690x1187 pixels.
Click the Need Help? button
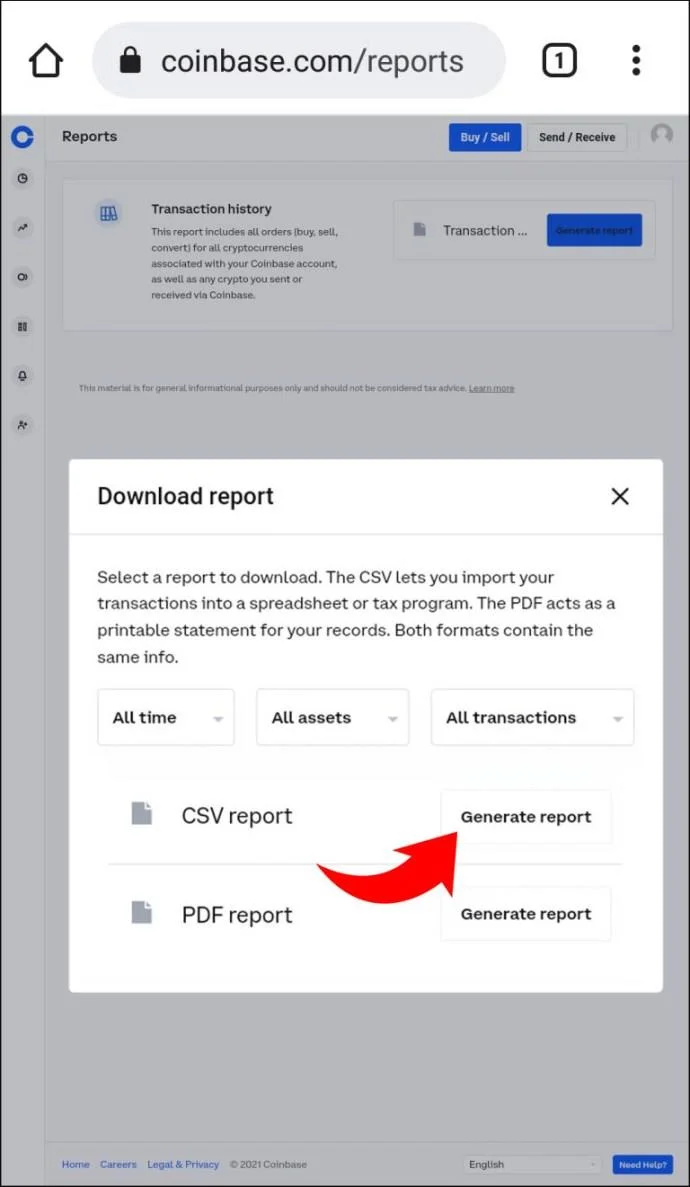[643, 1164]
